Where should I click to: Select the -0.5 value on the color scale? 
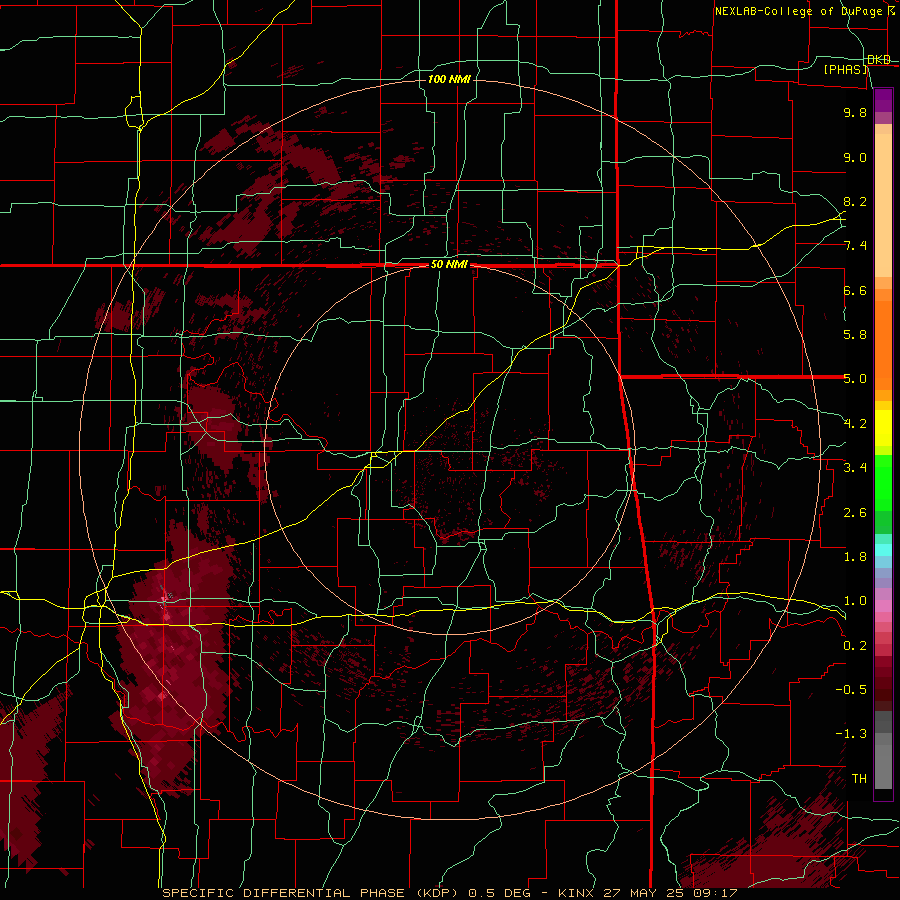pos(851,690)
